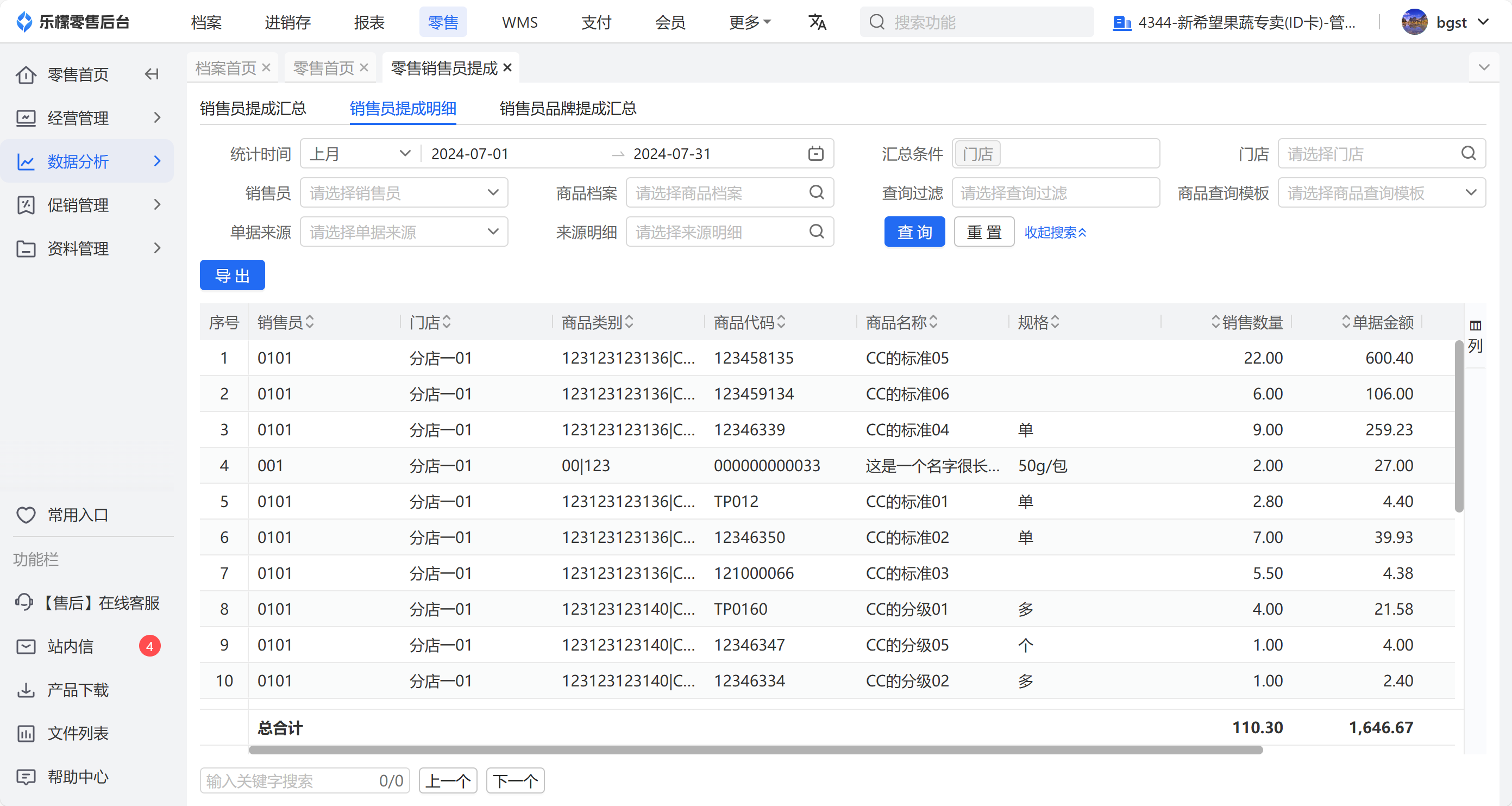Click search icon in 门店 field
This screenshot has height=806, width=1512.
[x=1468, y=154]
